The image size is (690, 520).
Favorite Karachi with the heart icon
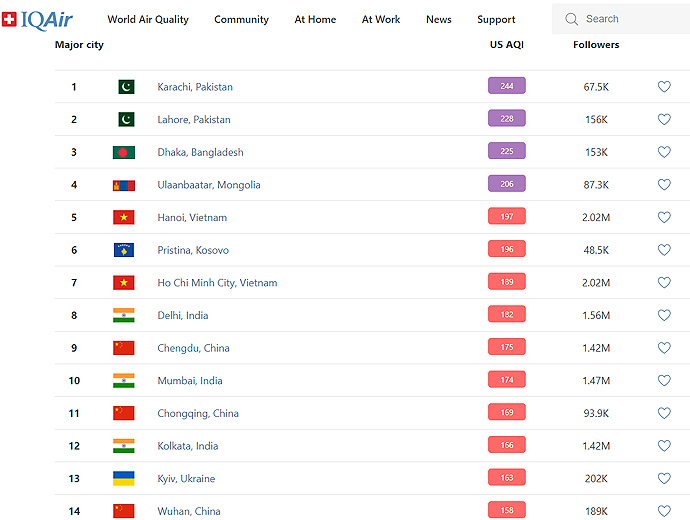coord(664,87)
